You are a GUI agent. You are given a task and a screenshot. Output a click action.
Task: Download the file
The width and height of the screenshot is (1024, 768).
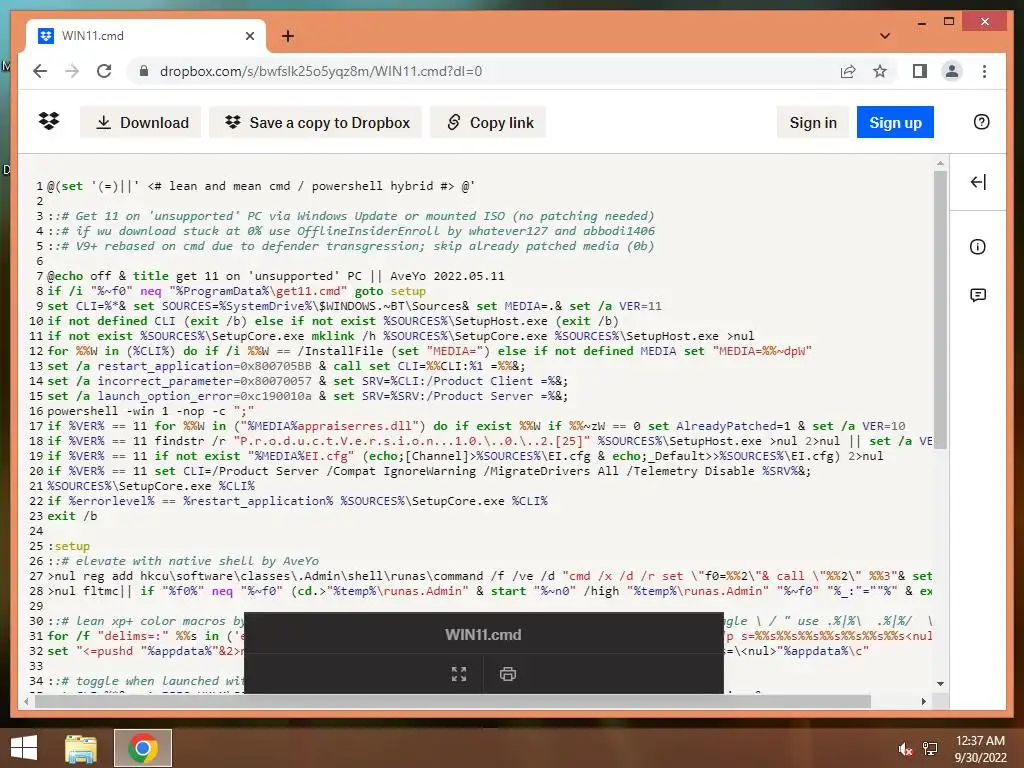click(140, 122)
